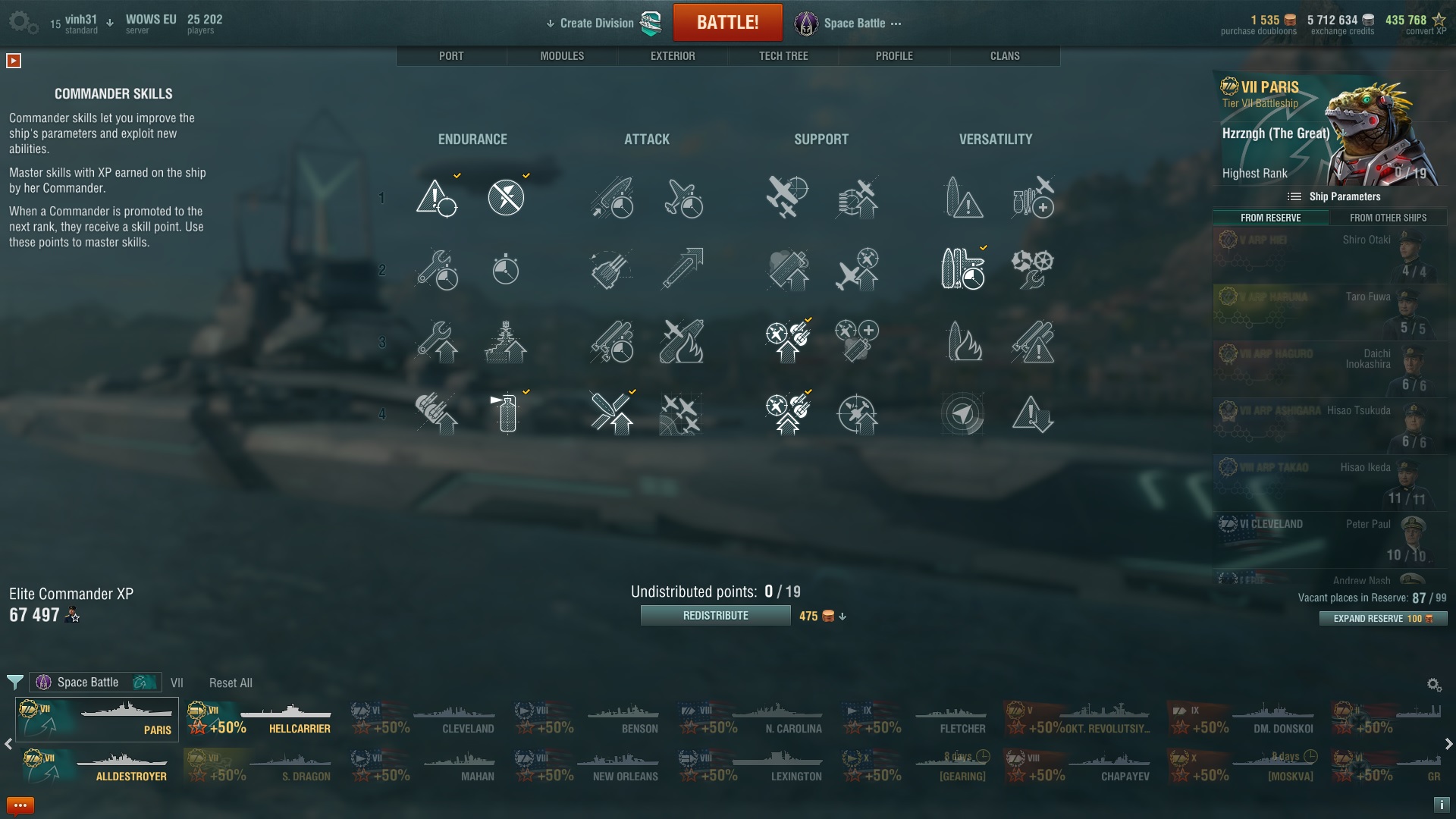This screenshot has width=1456, height=819.
Task: Switch to the TECH TREE tab
Action: tap(783, 56)
